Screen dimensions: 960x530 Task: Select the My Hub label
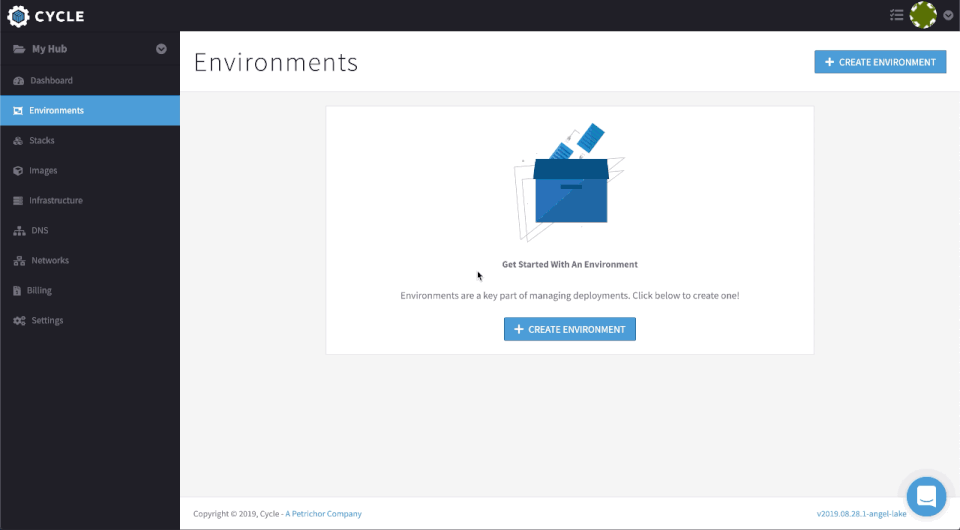50,49
